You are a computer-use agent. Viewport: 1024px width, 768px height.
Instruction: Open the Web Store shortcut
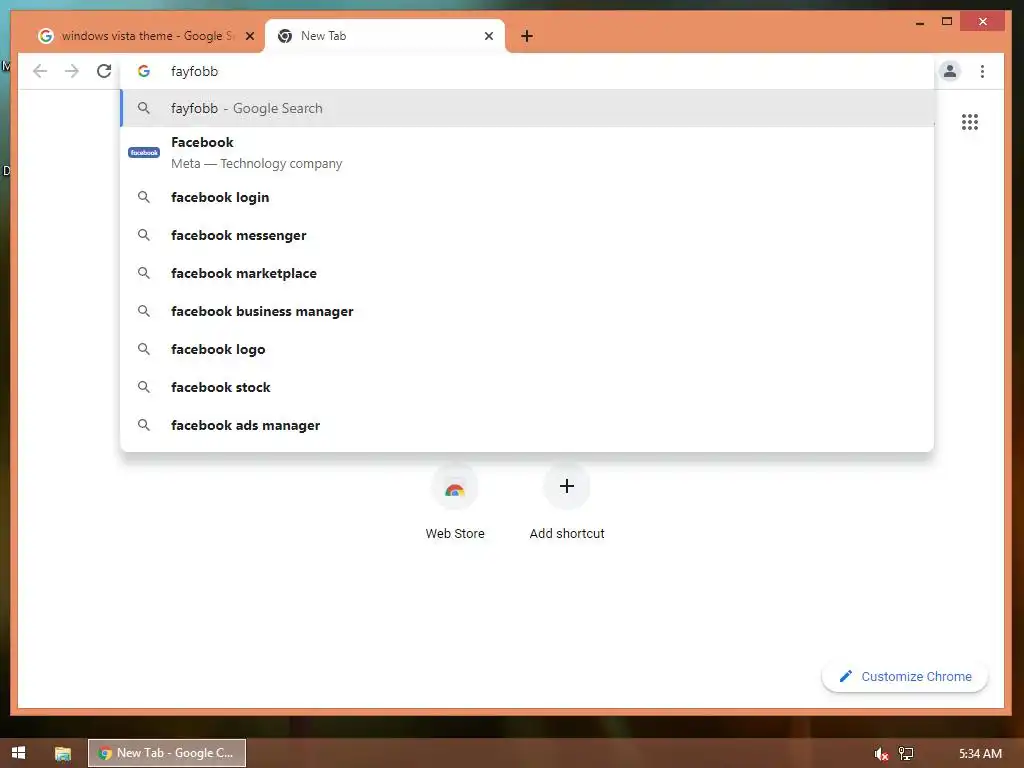[455, 503]
